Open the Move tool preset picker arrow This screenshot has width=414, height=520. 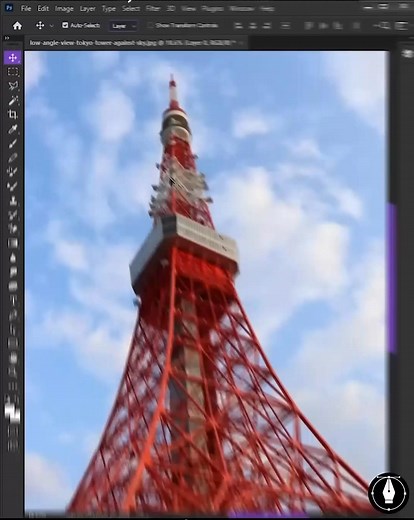pos(52,26)
